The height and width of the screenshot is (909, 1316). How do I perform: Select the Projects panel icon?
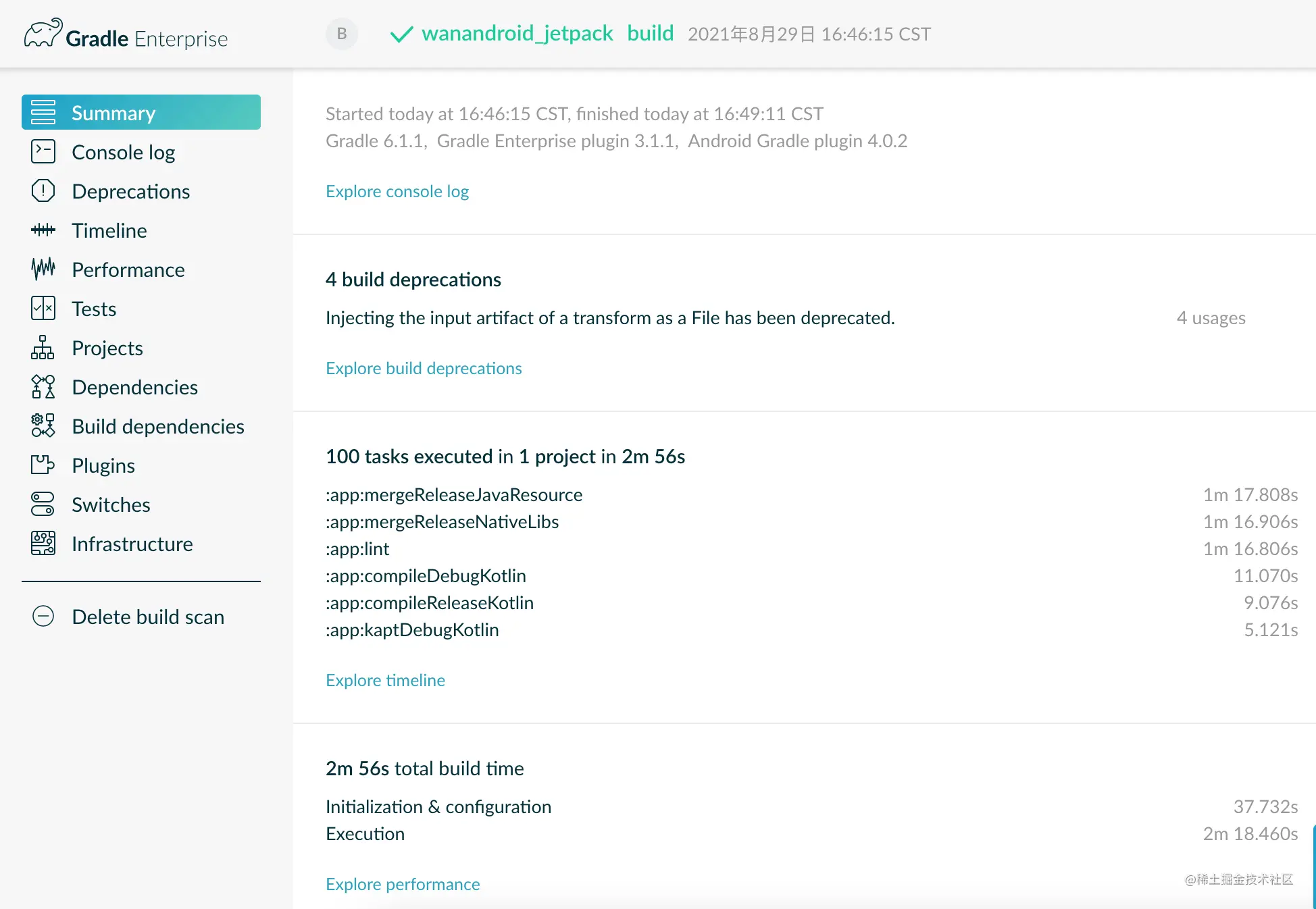point(42,348)
